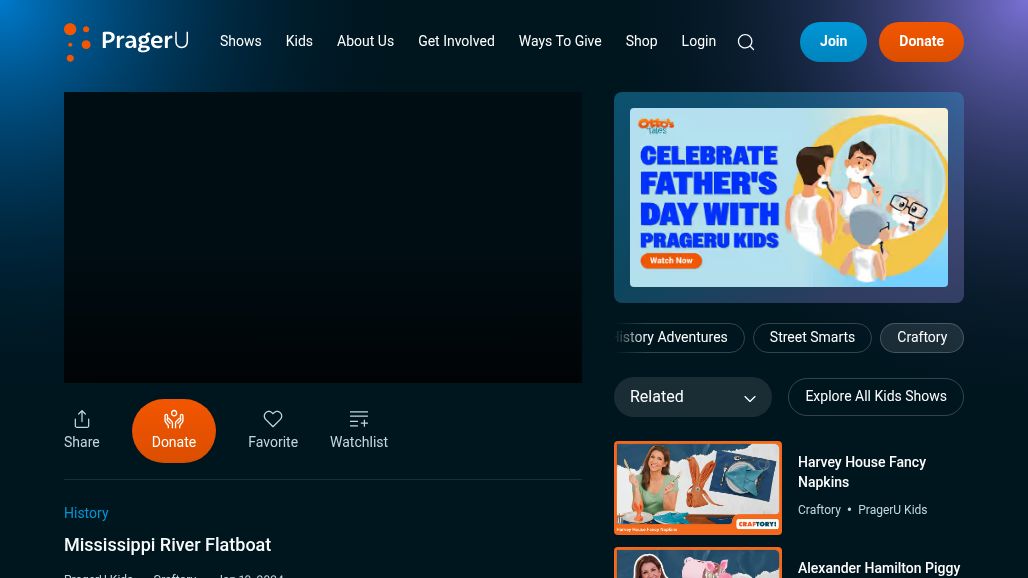Click Craftory label under Harvey House Napkins
The height and width of the screenshot is (578, 1028).
pyautogui.click(x=819, y=510)
